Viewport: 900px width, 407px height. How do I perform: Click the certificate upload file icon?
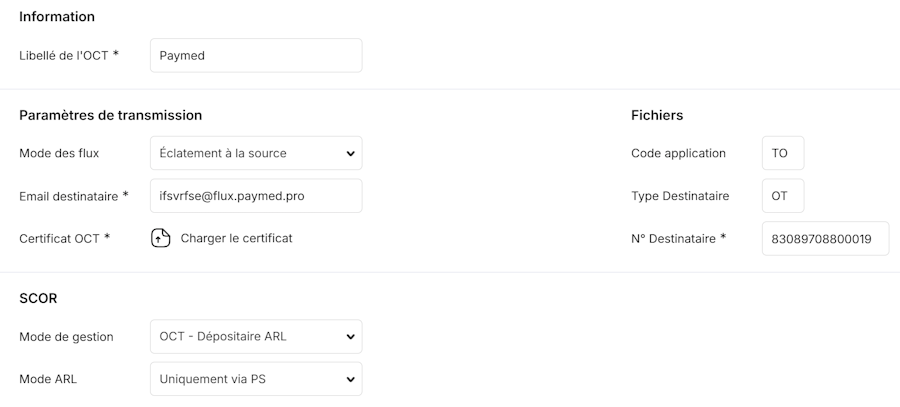(161, 238)
